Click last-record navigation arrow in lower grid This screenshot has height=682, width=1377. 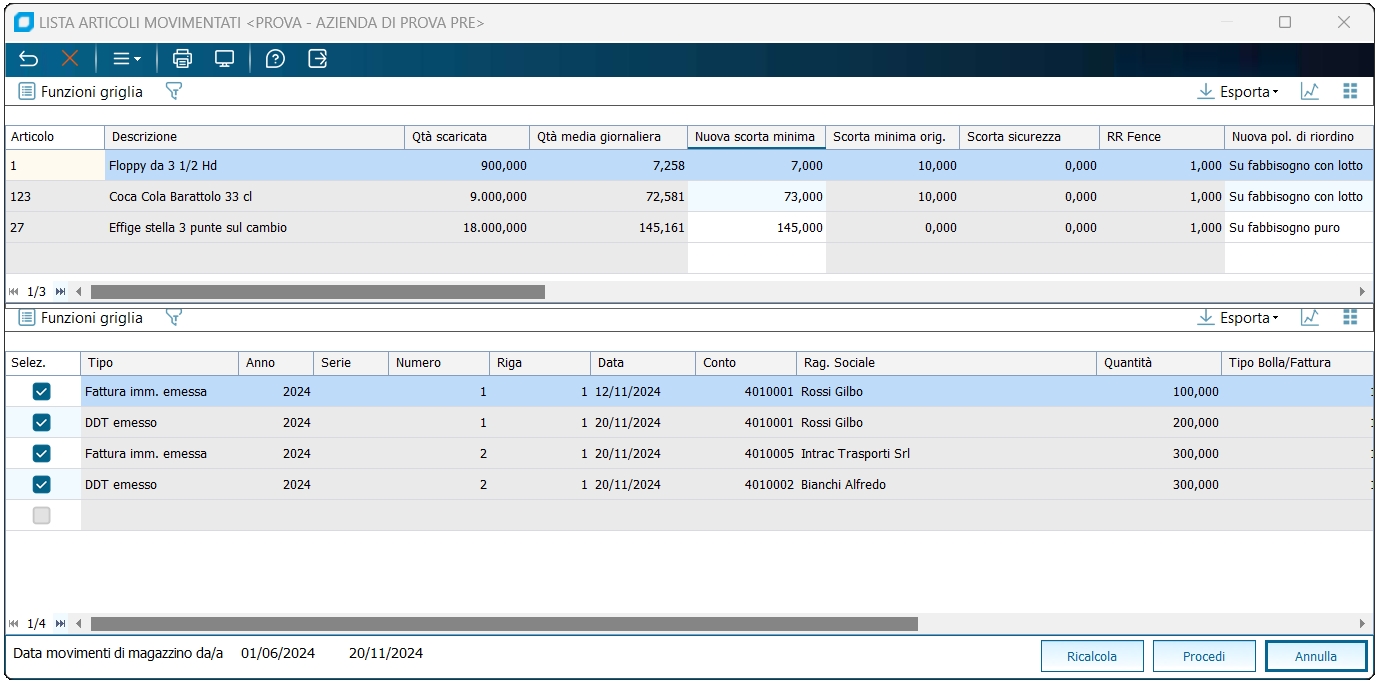[x=60, y=624]
